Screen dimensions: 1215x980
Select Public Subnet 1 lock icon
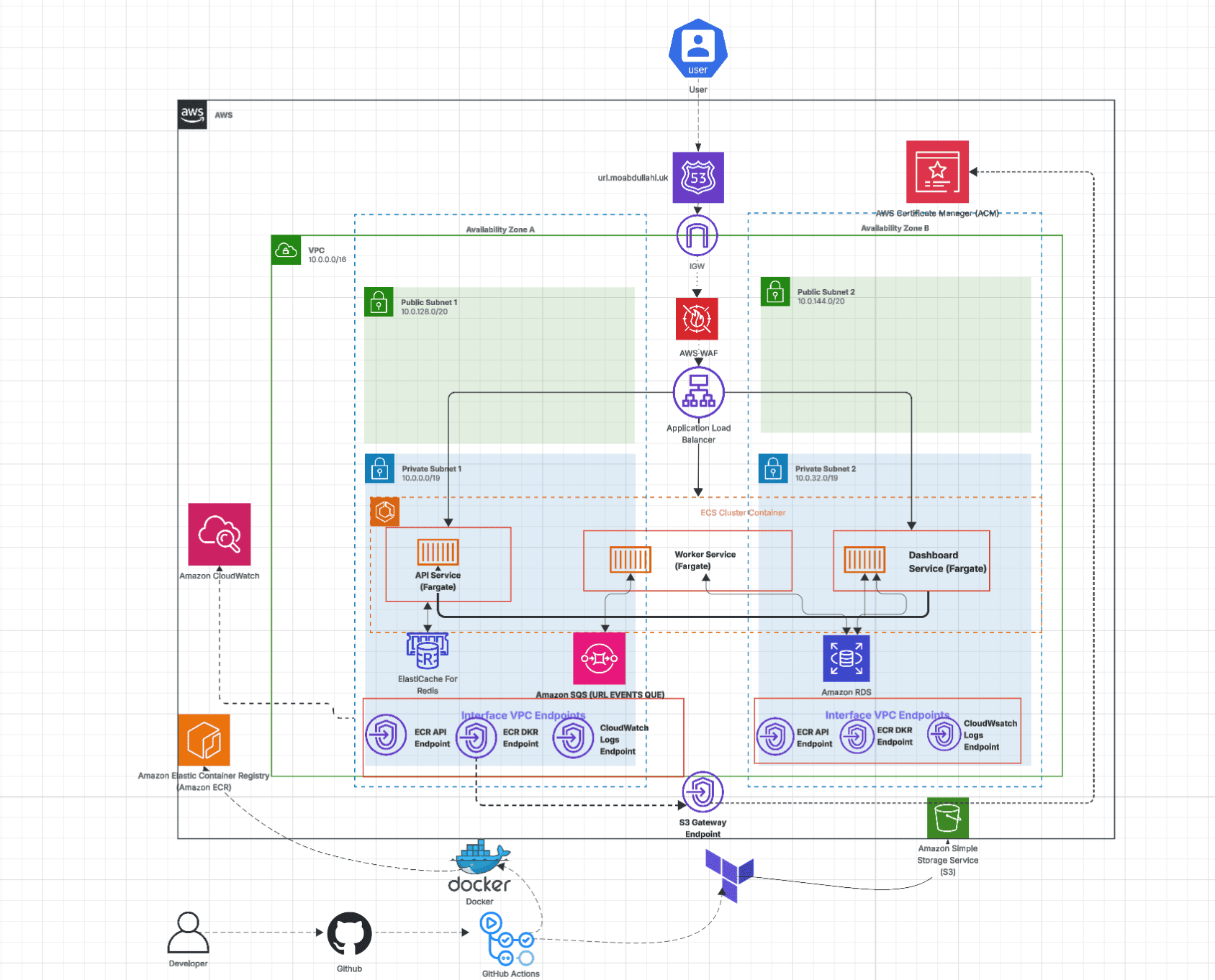click(379, 302)
